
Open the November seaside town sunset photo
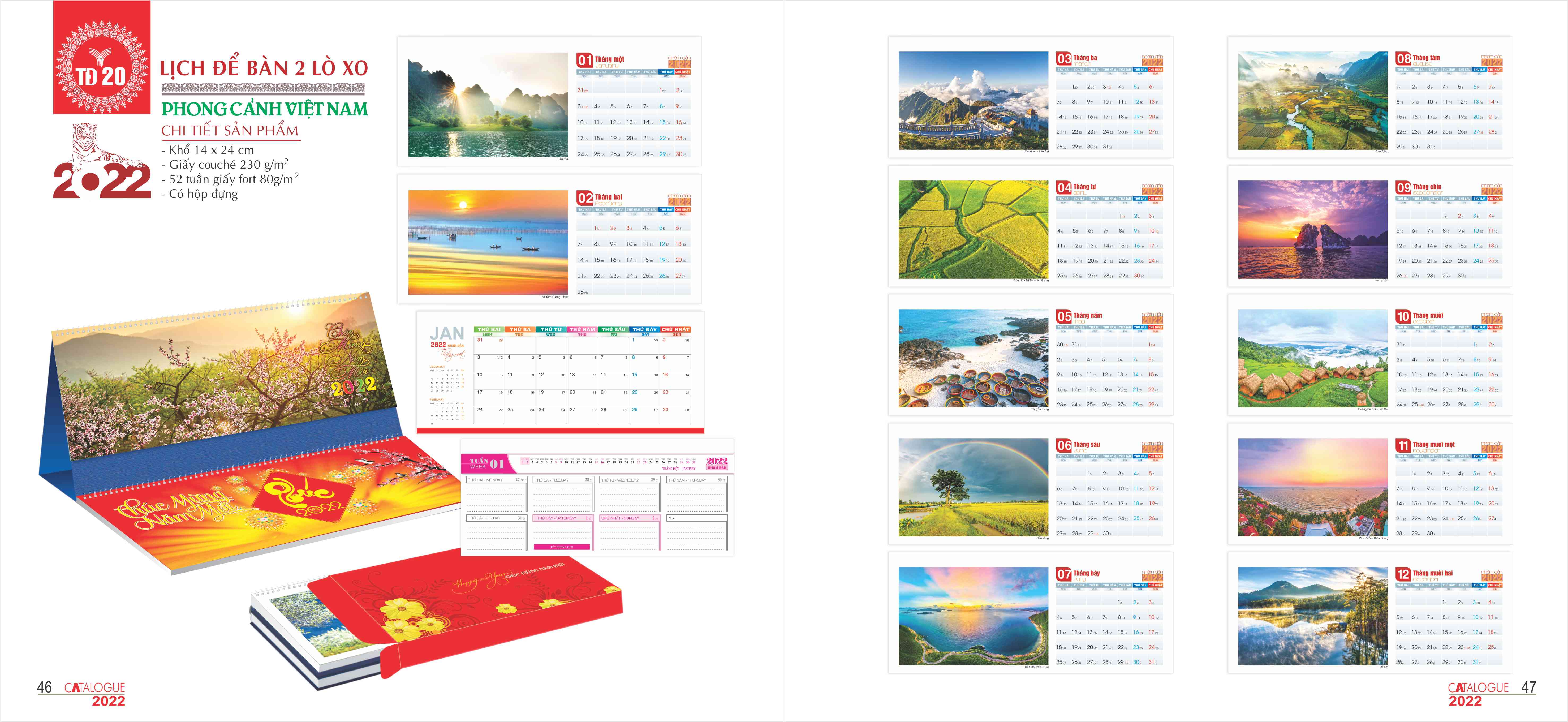[x=1313, y=488]
